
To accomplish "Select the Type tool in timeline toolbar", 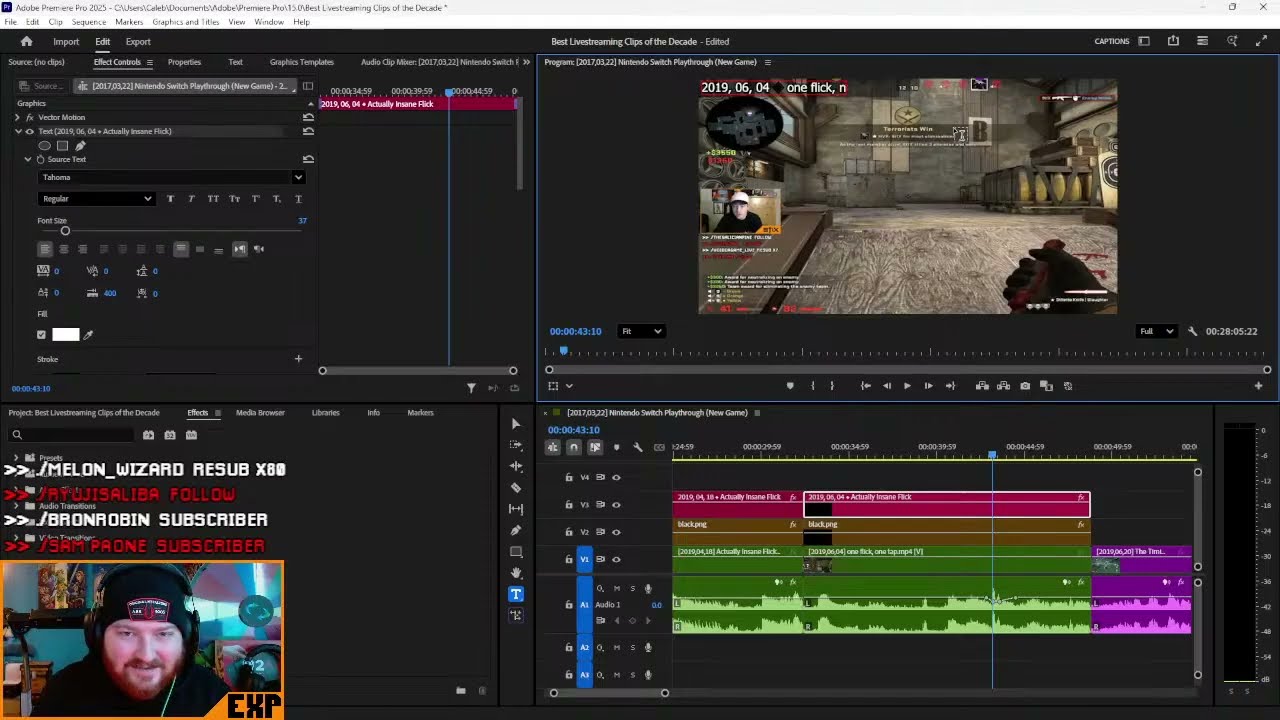I will coord(516,594).
